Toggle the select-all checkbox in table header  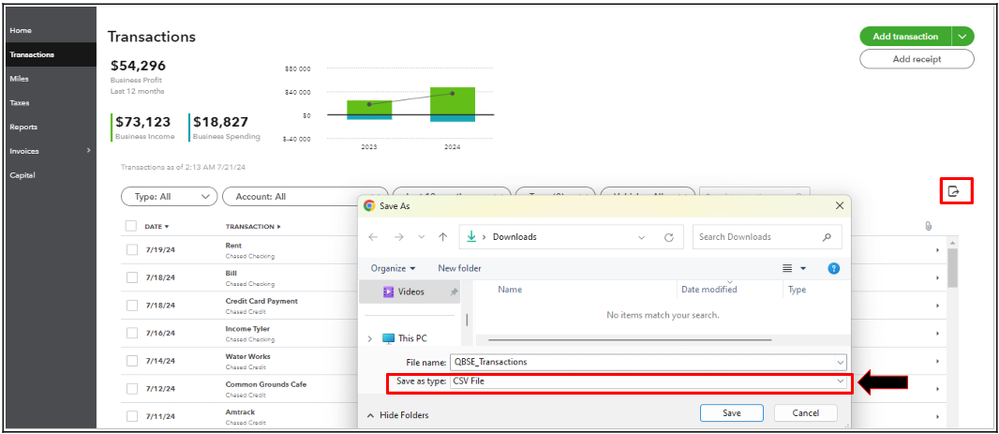click(131, 226)
